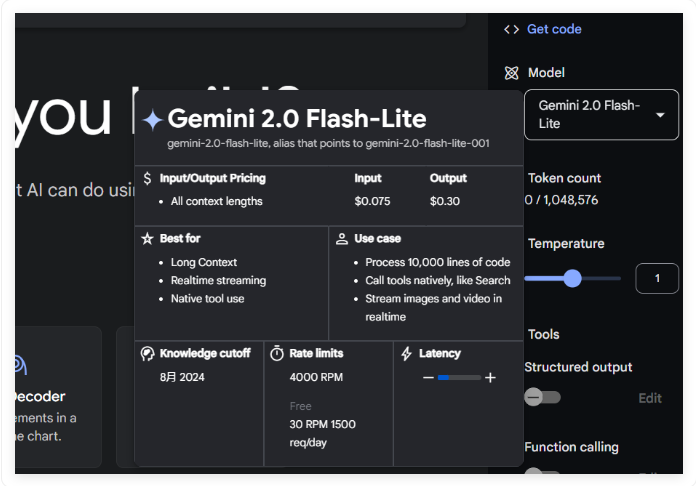Click the '30 RPM 1500 req/day' free limit
Screen dimensions: 696x486
point(322,433)
